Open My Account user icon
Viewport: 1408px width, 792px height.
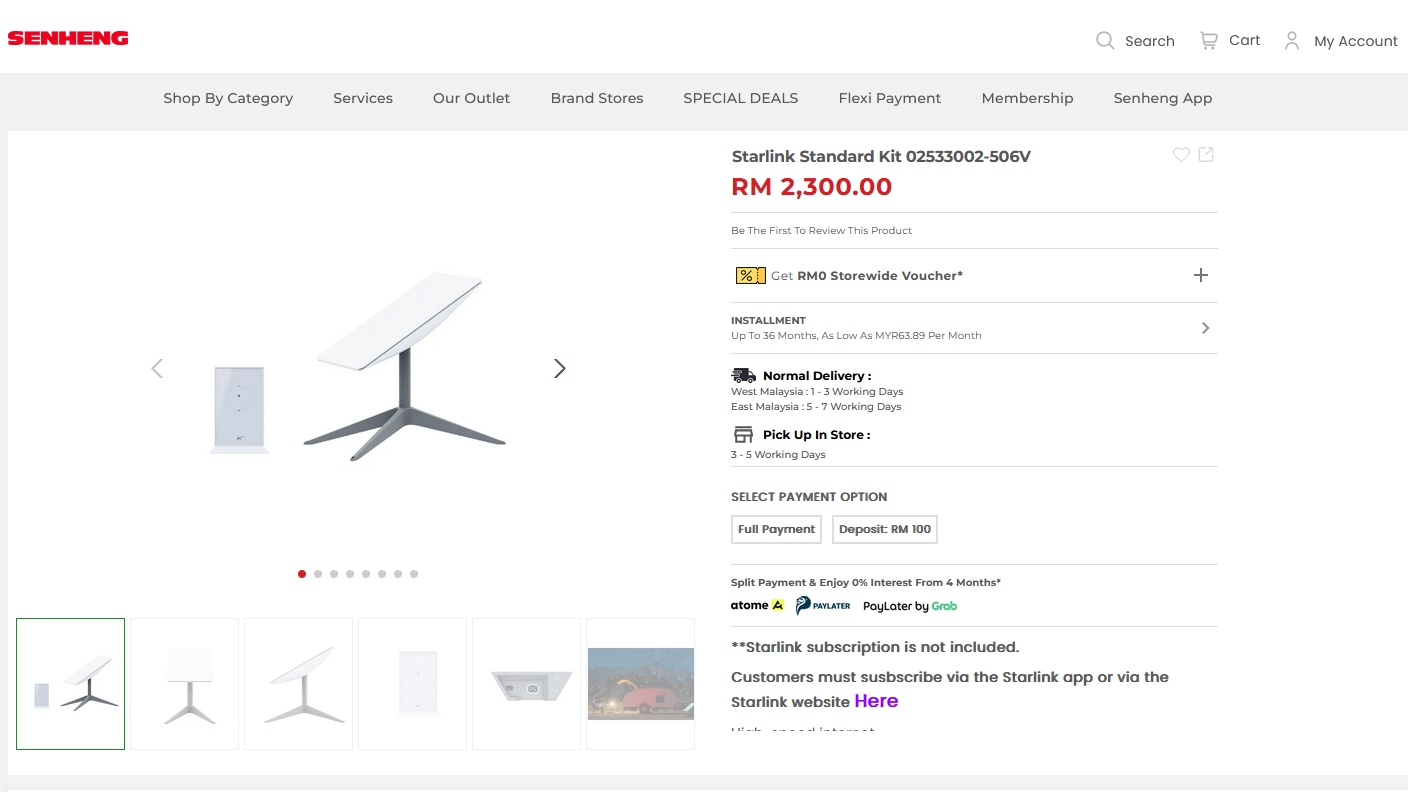[x=1292, y=41]
